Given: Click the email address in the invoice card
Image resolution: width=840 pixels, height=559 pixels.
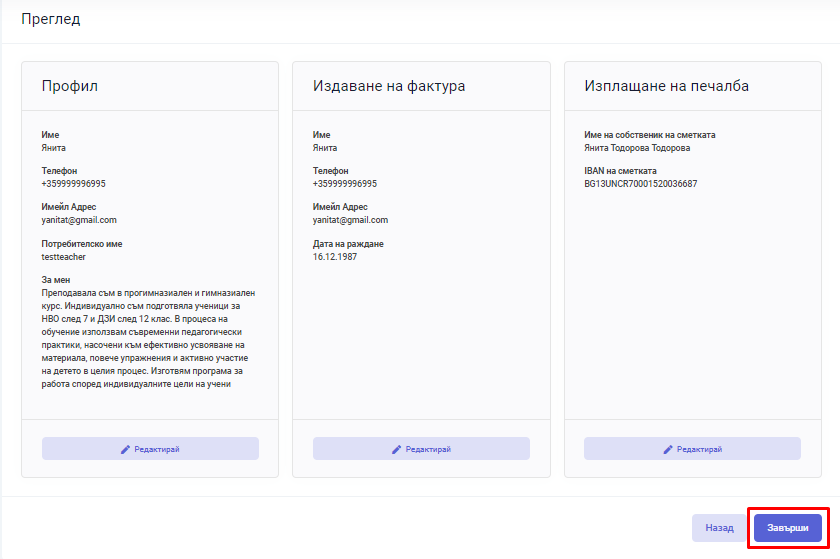Looking at the screenshot, I should 350,220.
